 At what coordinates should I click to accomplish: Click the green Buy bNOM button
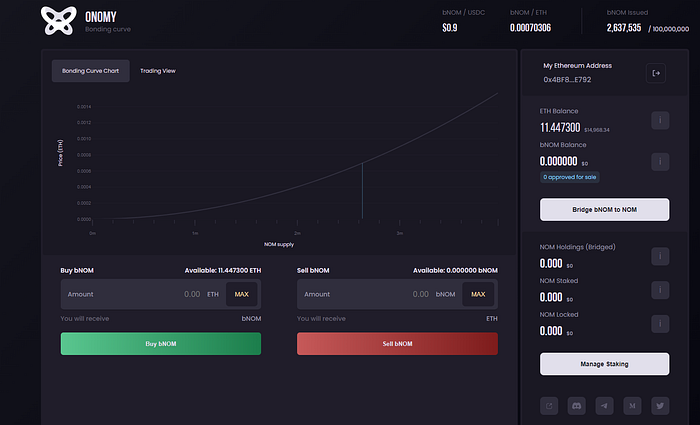click(x=161, y=344)
